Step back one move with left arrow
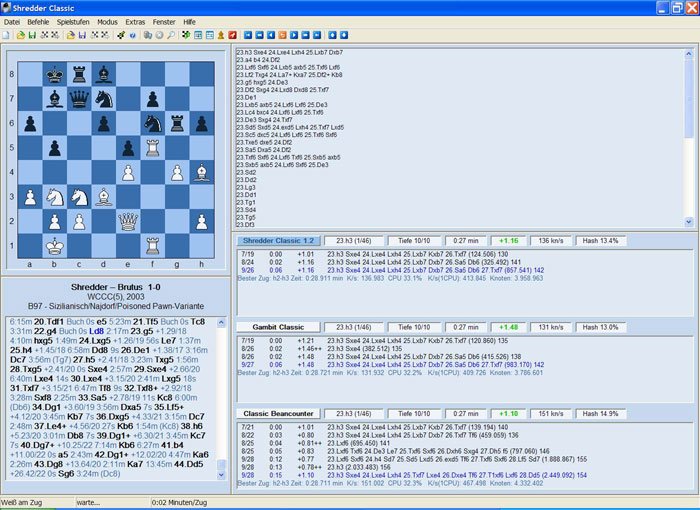 pos(271,35)
